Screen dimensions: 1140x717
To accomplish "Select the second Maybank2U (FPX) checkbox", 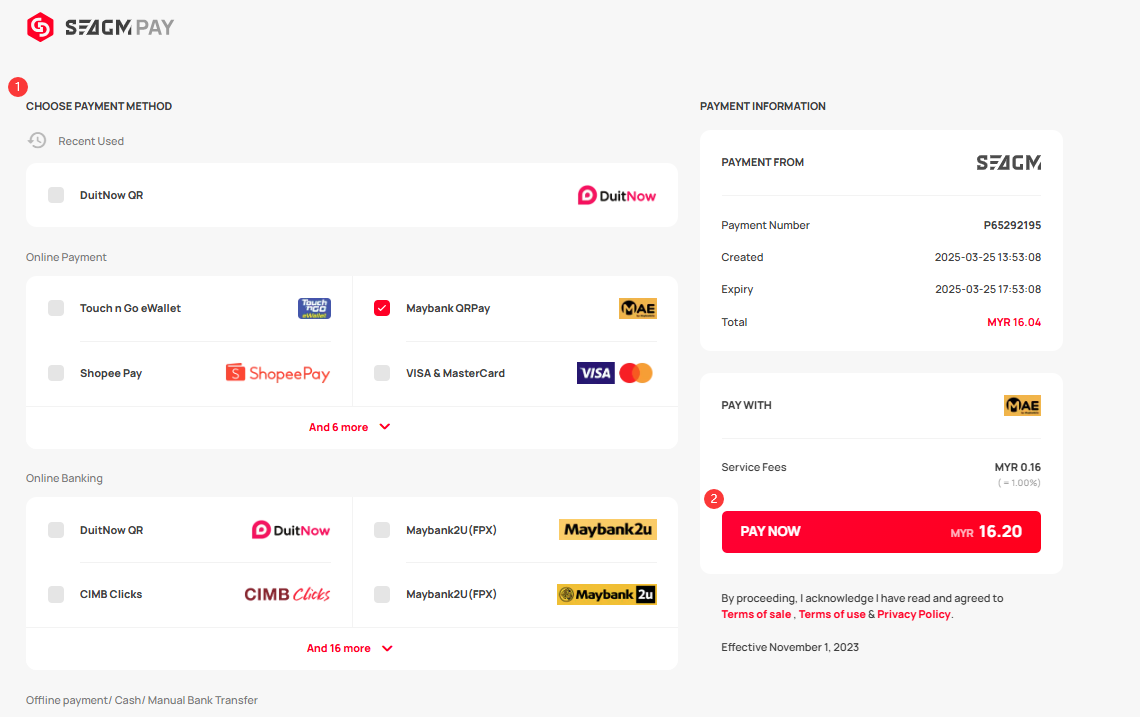I will tap(382, 594).
